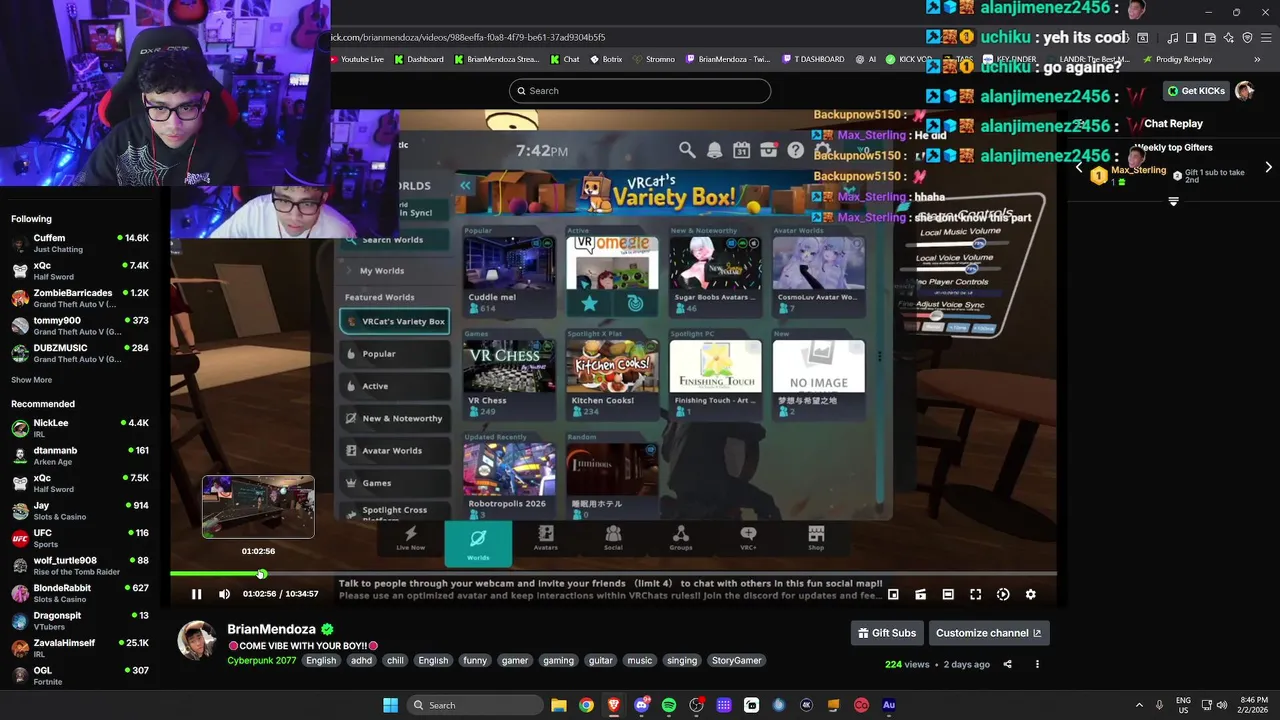The image size is (1280, 720).
Task: Click the timeline preview thumbnail
Action: coord(258,507)
